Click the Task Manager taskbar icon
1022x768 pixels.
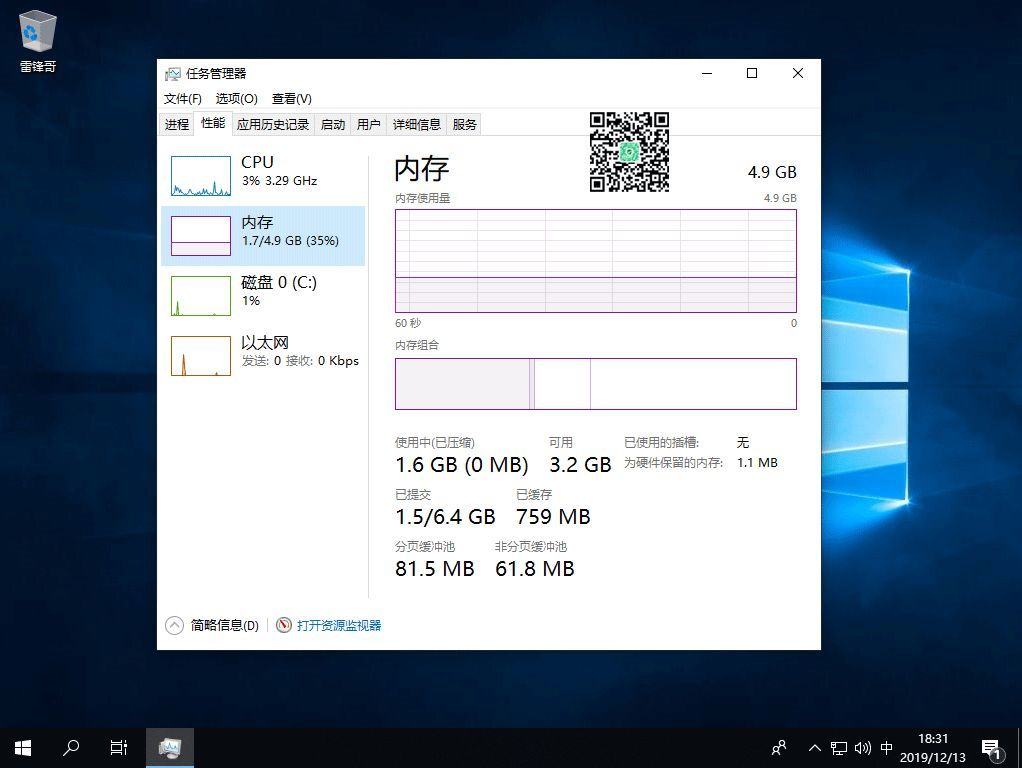169,747
